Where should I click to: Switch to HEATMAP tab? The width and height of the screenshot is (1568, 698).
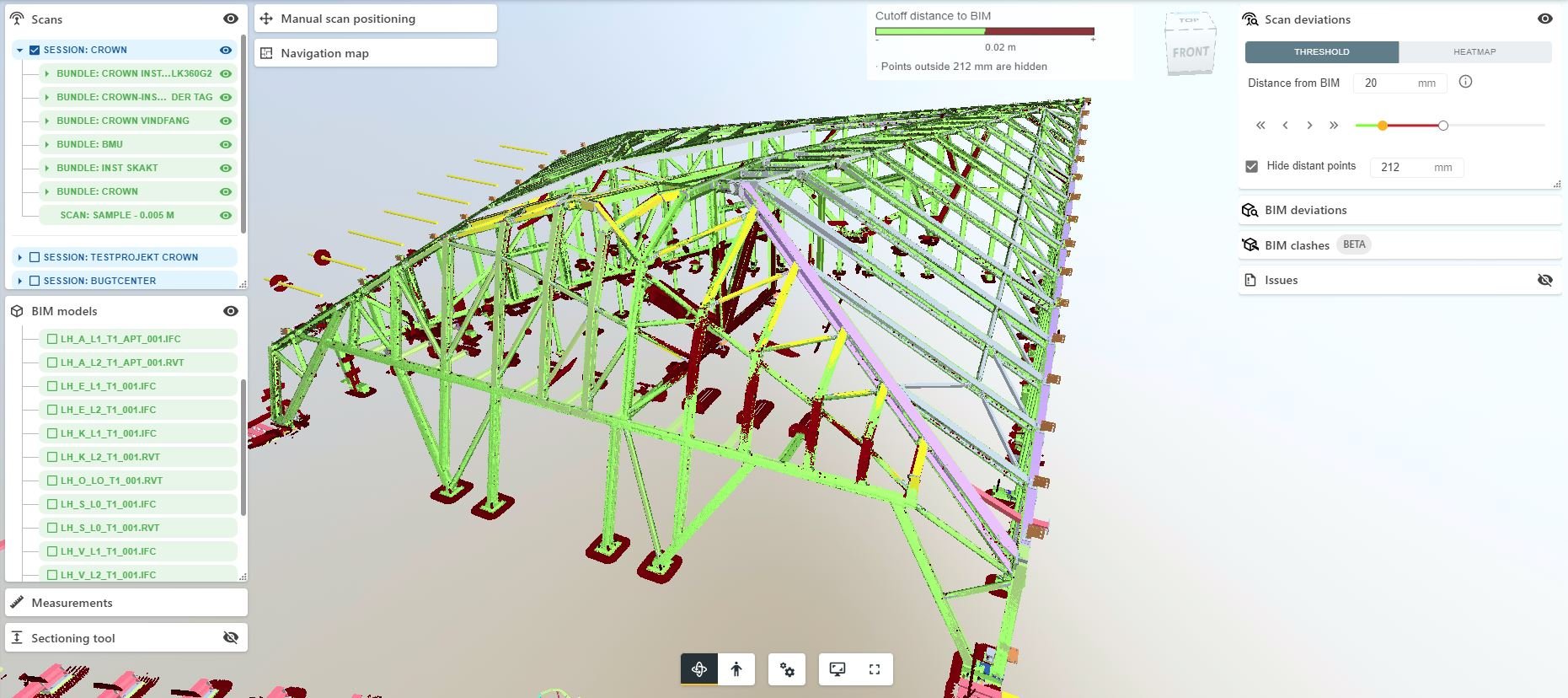(1474, 51)
